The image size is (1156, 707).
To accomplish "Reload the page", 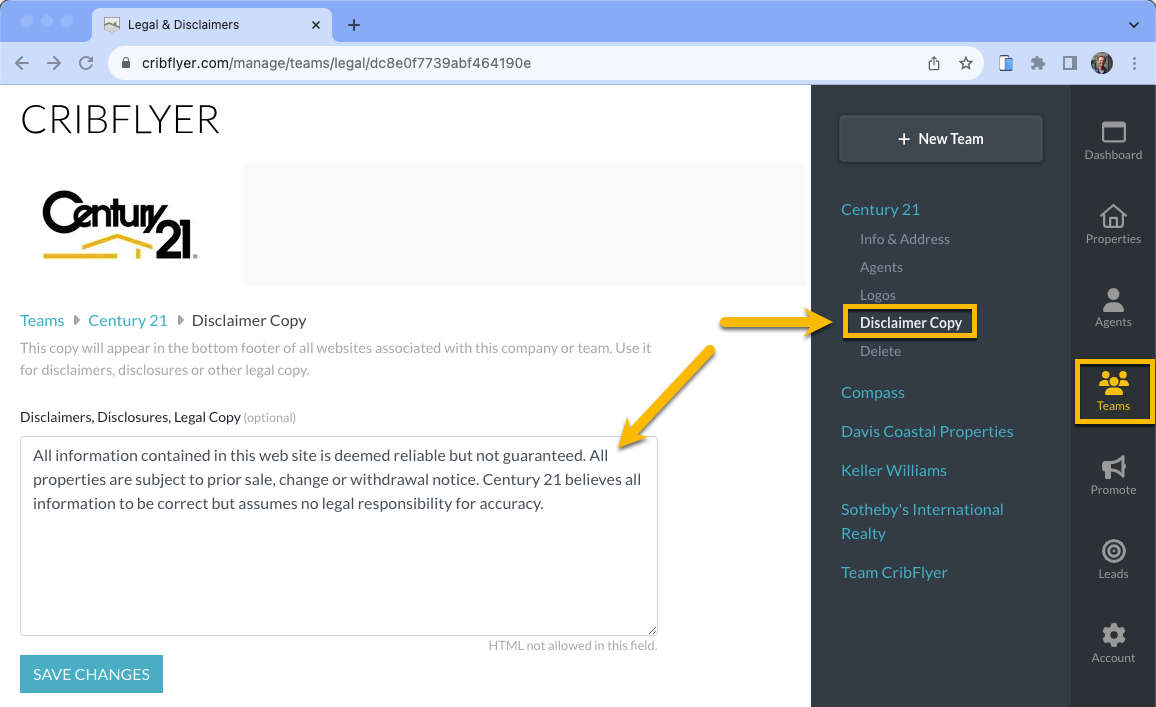I will 86,63.
